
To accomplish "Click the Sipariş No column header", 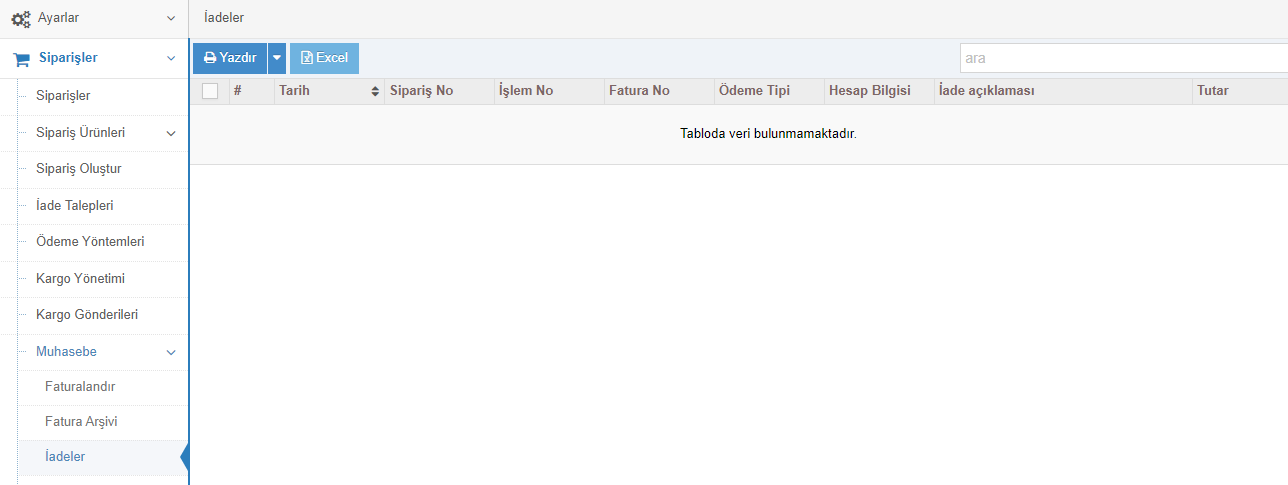I will [439, 91].
